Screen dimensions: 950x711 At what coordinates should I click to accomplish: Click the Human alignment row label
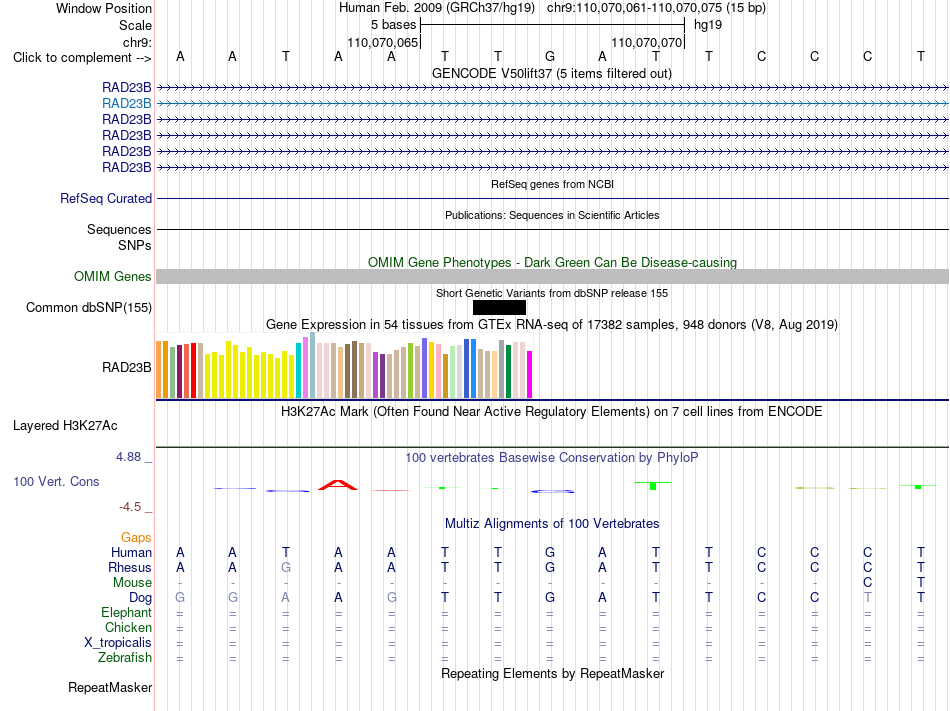[x=131, y=552]
